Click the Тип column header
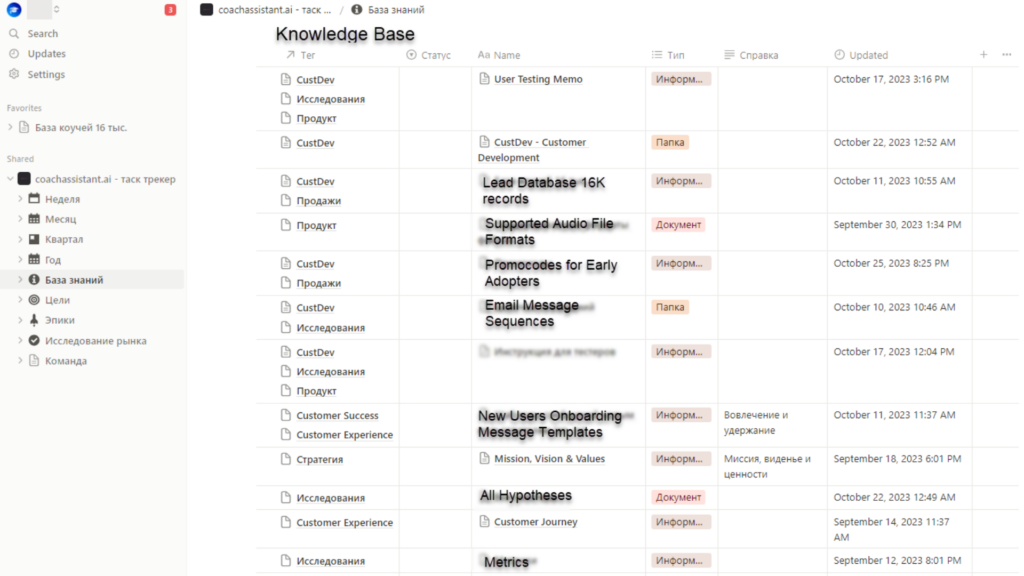This screenshot has height=576, width=1024. tap(668, 55)
